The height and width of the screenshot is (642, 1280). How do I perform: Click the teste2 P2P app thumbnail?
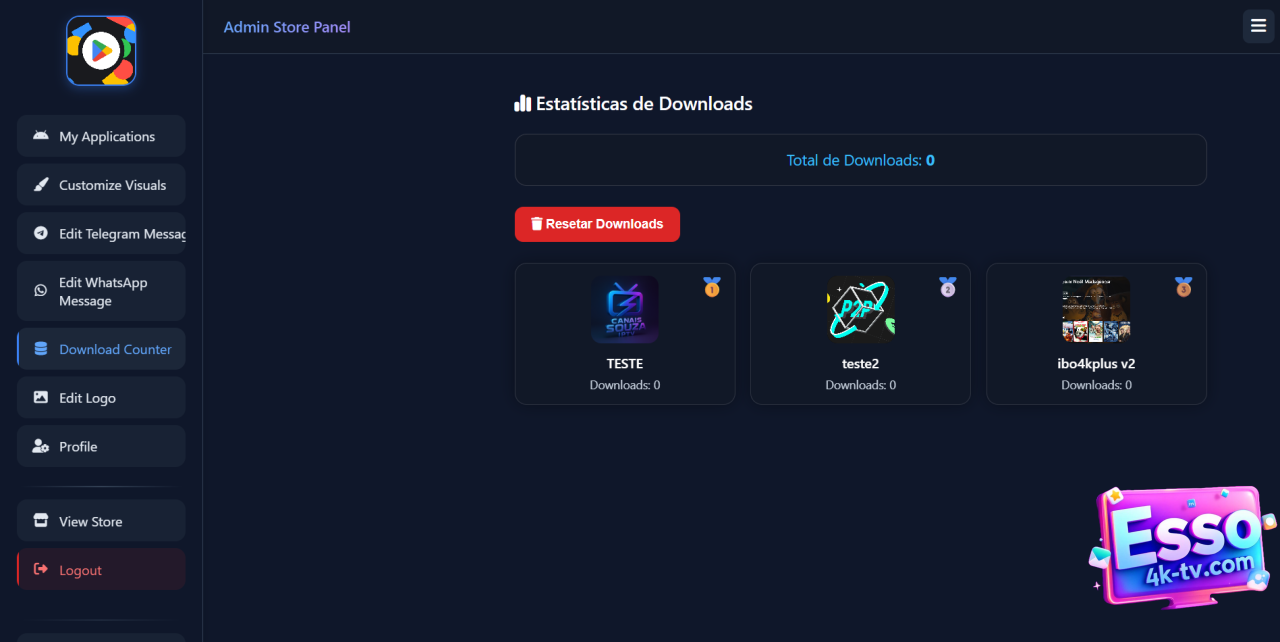coord(860,310)
